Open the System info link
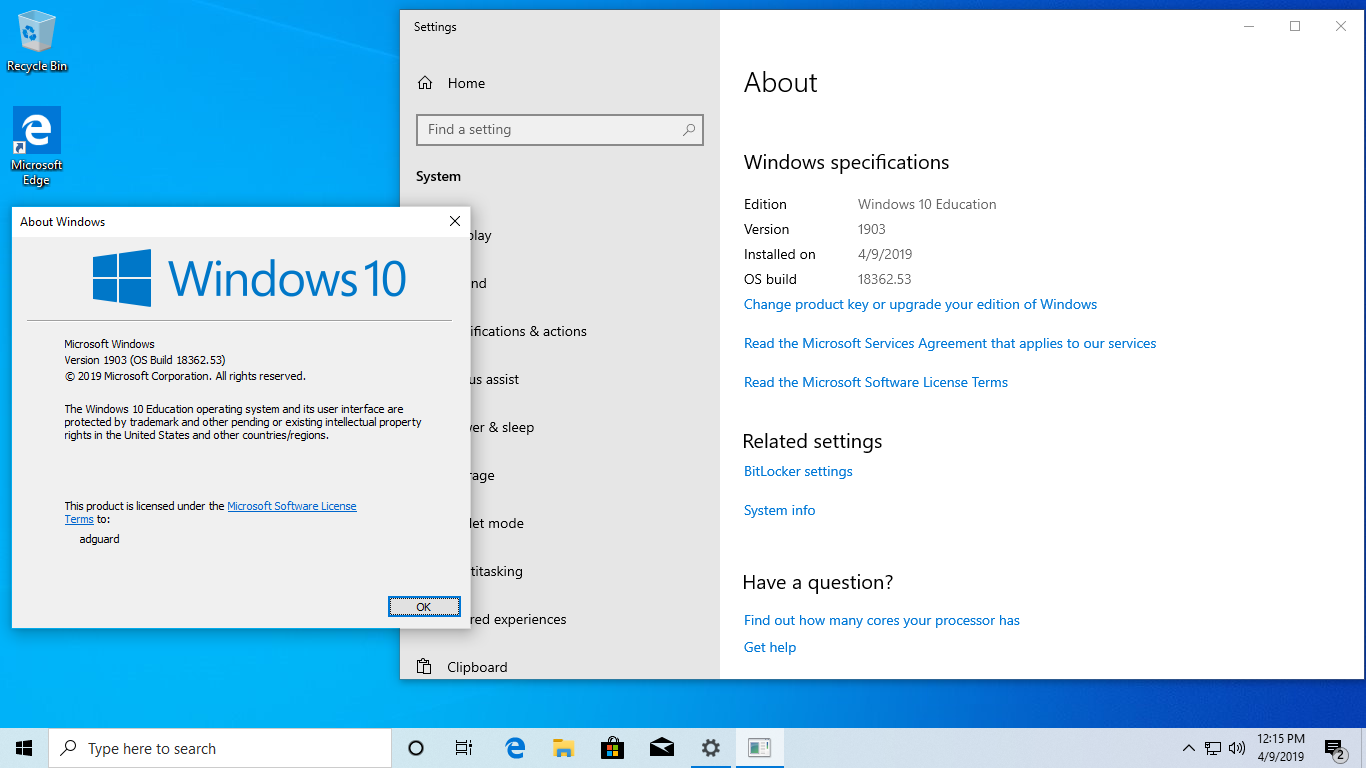Image resolution: width=1366 pixels, height=768 pixels. click(x=780, y=510)
